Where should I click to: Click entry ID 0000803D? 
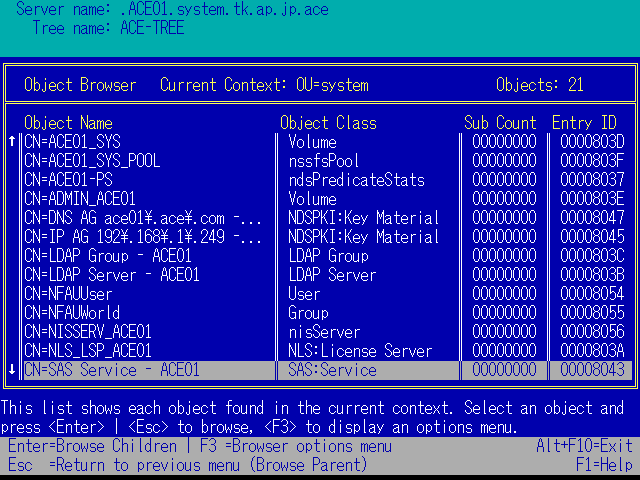click(592, 142)
